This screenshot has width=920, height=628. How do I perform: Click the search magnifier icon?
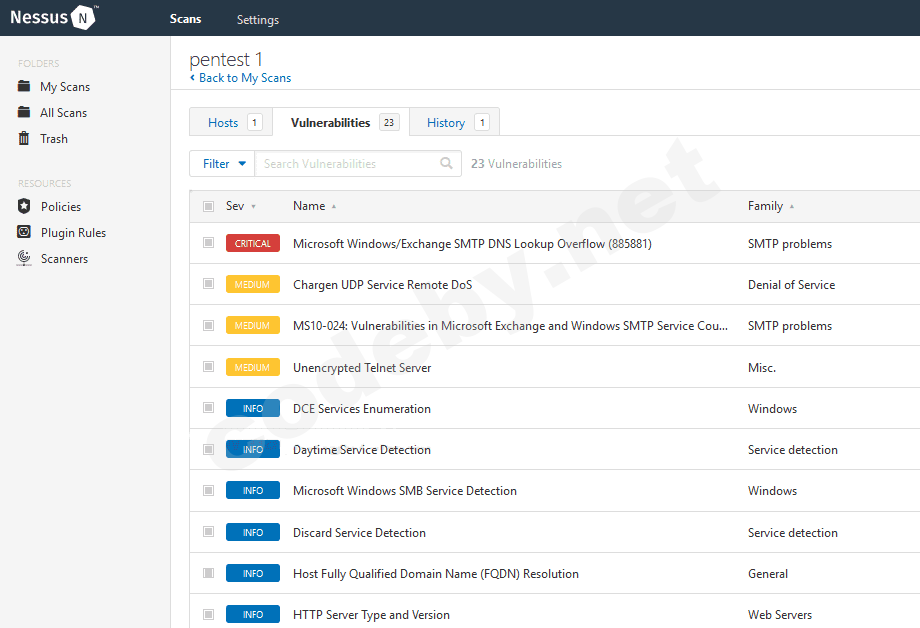[x=446, y=164]
